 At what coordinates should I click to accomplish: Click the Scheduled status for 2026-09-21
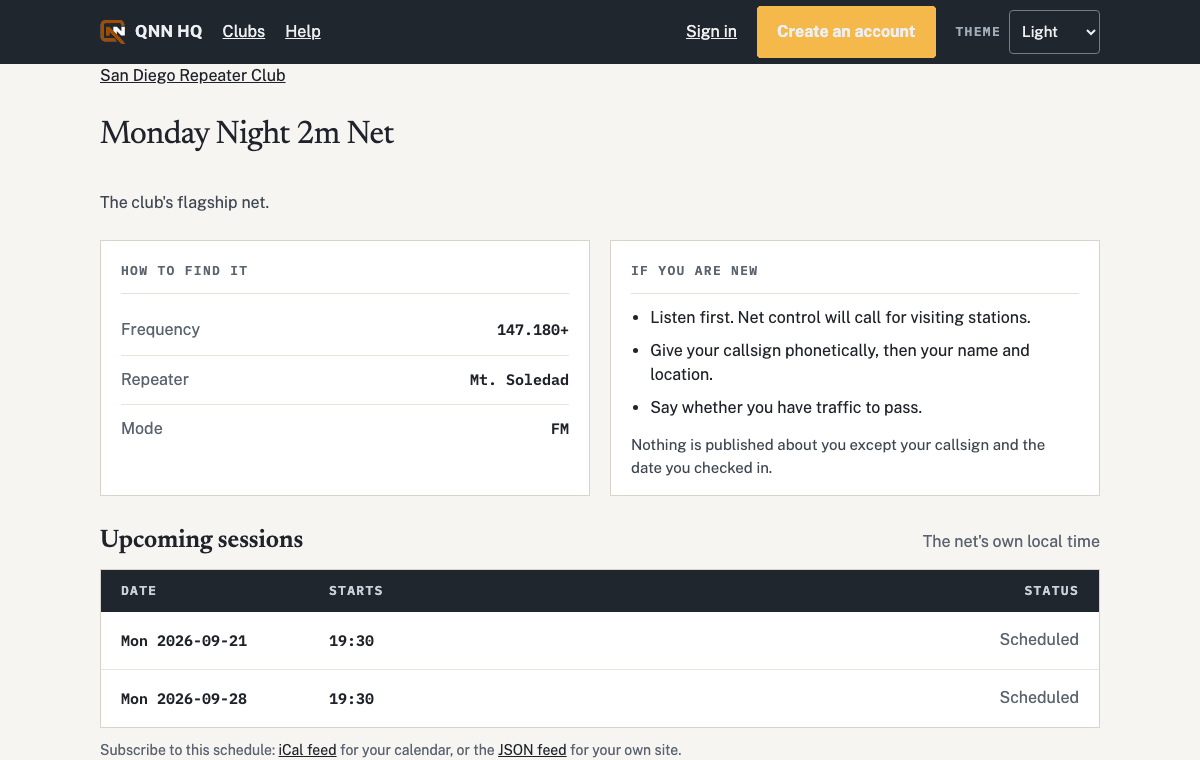tap(1039, 640)
